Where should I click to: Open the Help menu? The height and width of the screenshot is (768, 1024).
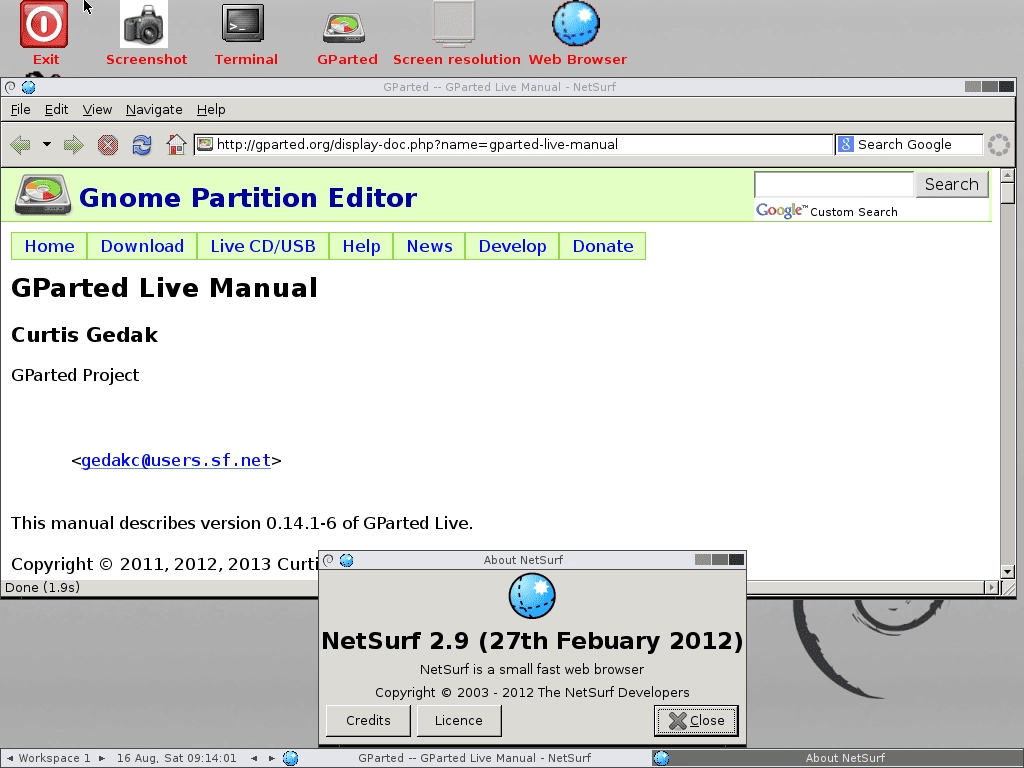click(x=211, y=110)
